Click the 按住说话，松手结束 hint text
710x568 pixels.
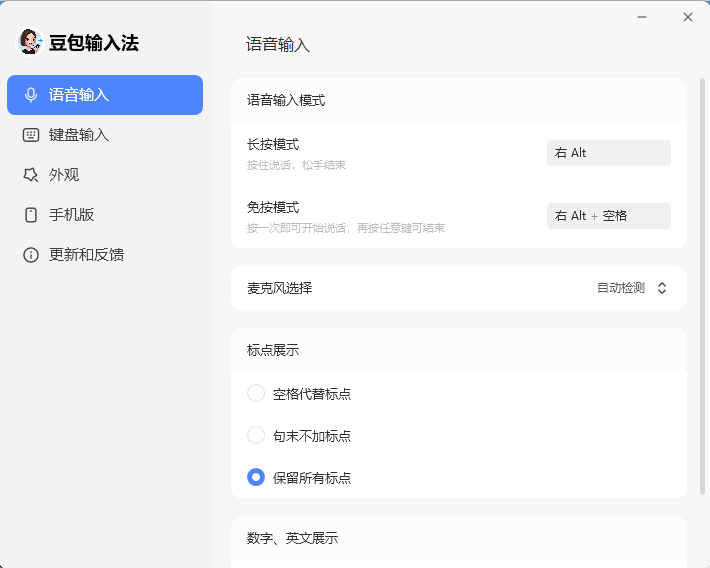[x=296, y=165]
